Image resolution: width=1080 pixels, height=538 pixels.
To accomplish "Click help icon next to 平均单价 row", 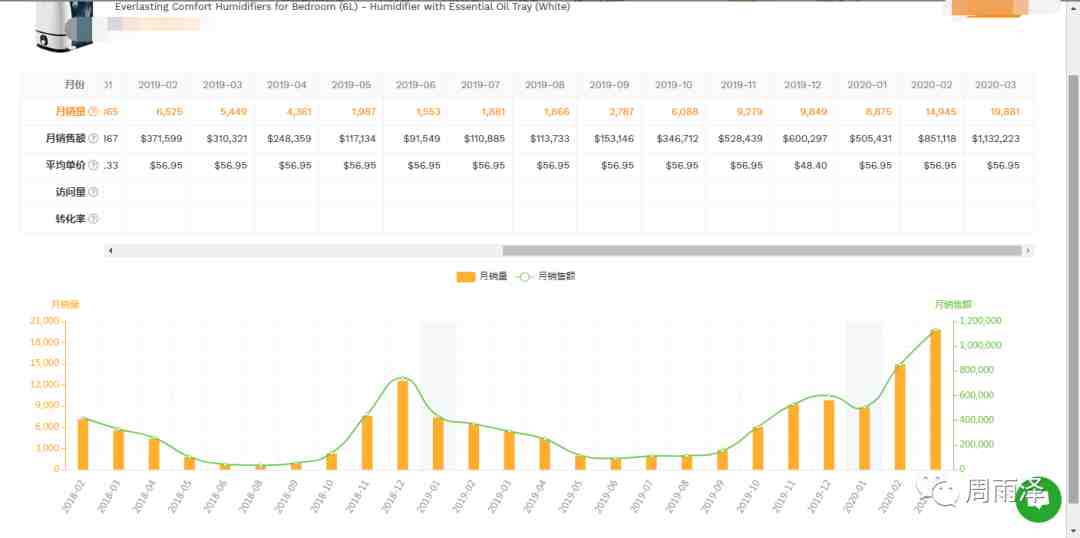I will coord(94,165).
